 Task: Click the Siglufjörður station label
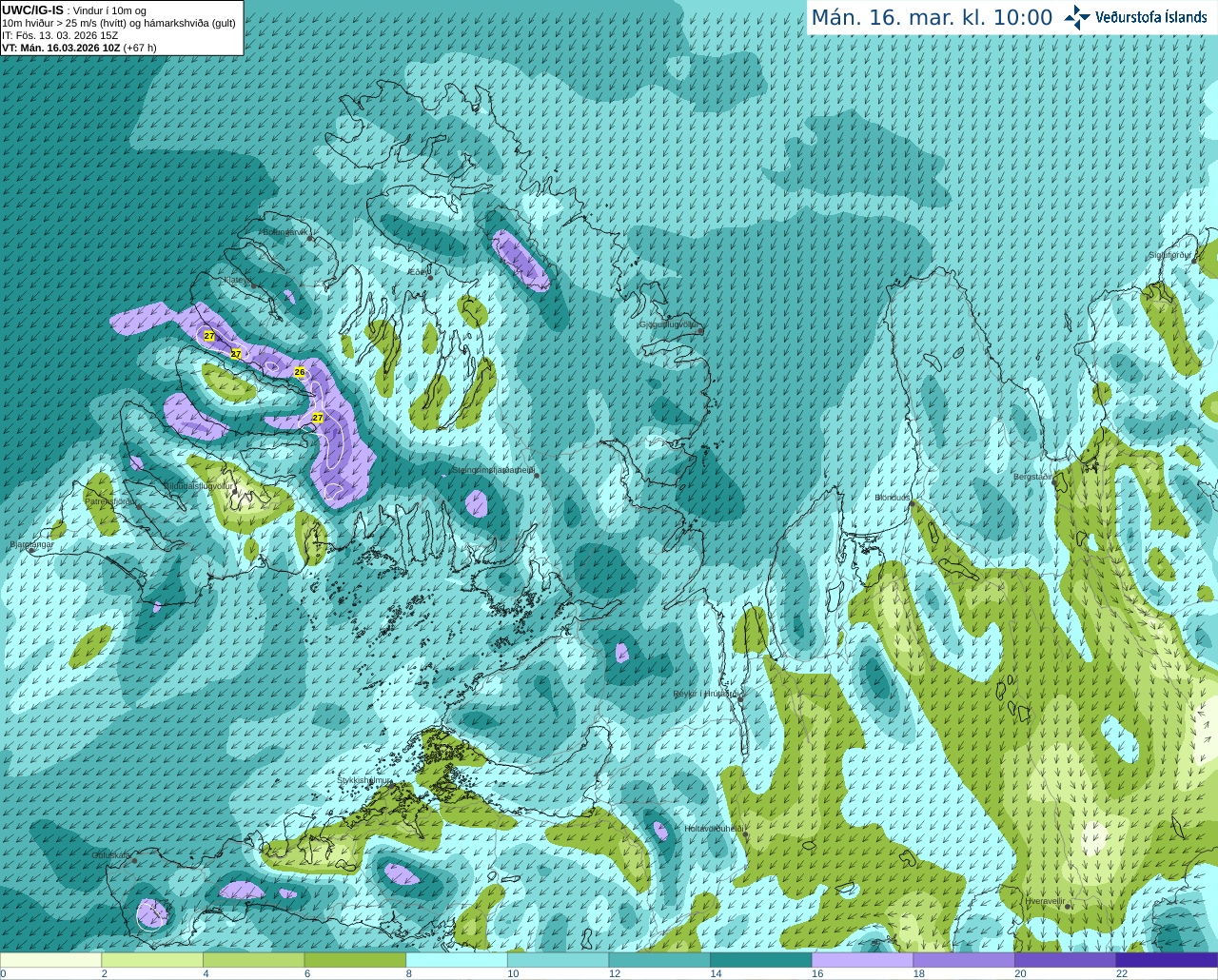[x=1169, y=255]
